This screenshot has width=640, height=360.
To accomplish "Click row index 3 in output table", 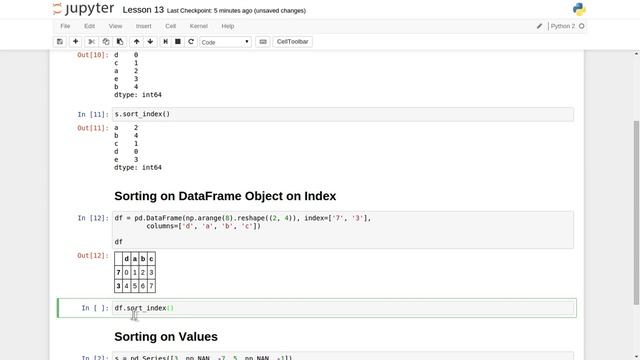I will click(x=118, y=286).
